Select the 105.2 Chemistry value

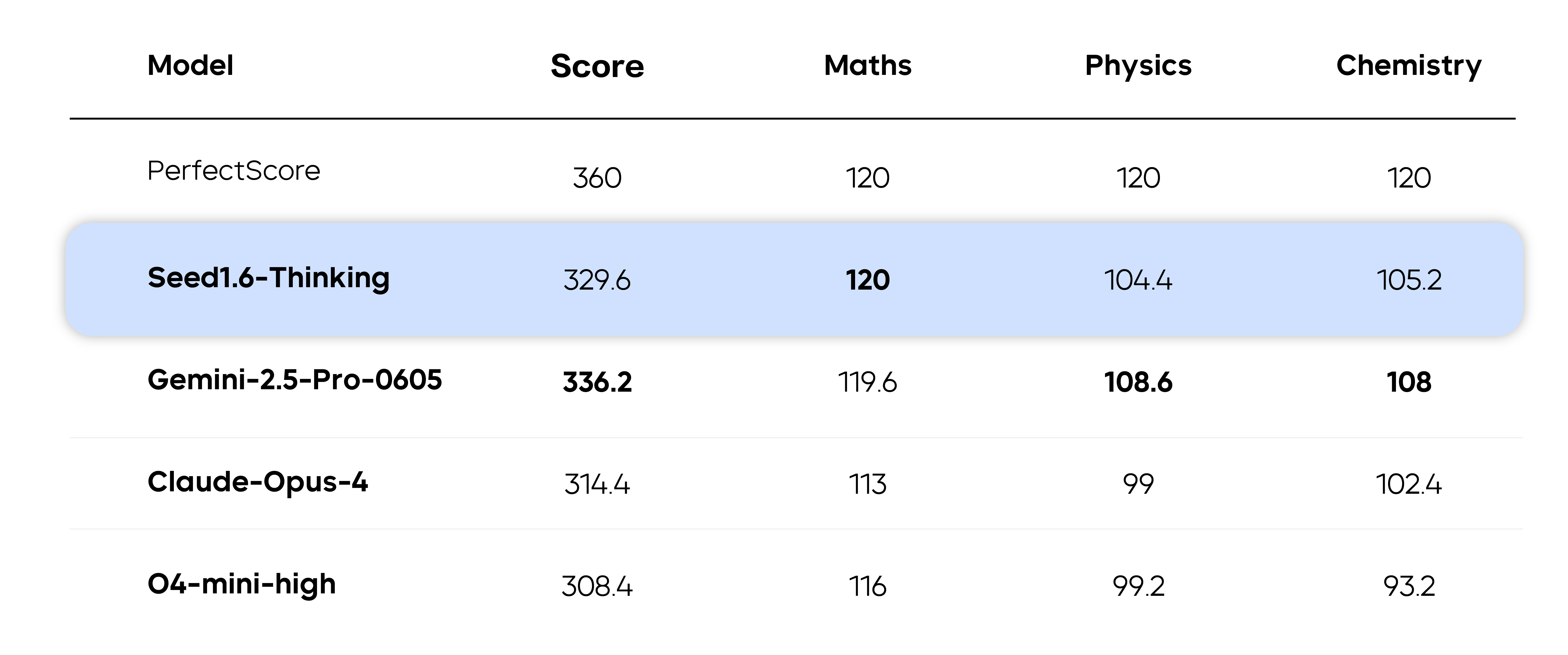point(1409,280)
